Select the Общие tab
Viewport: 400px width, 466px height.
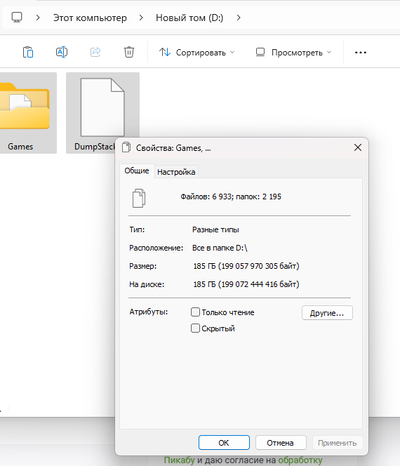coord(137,171)
